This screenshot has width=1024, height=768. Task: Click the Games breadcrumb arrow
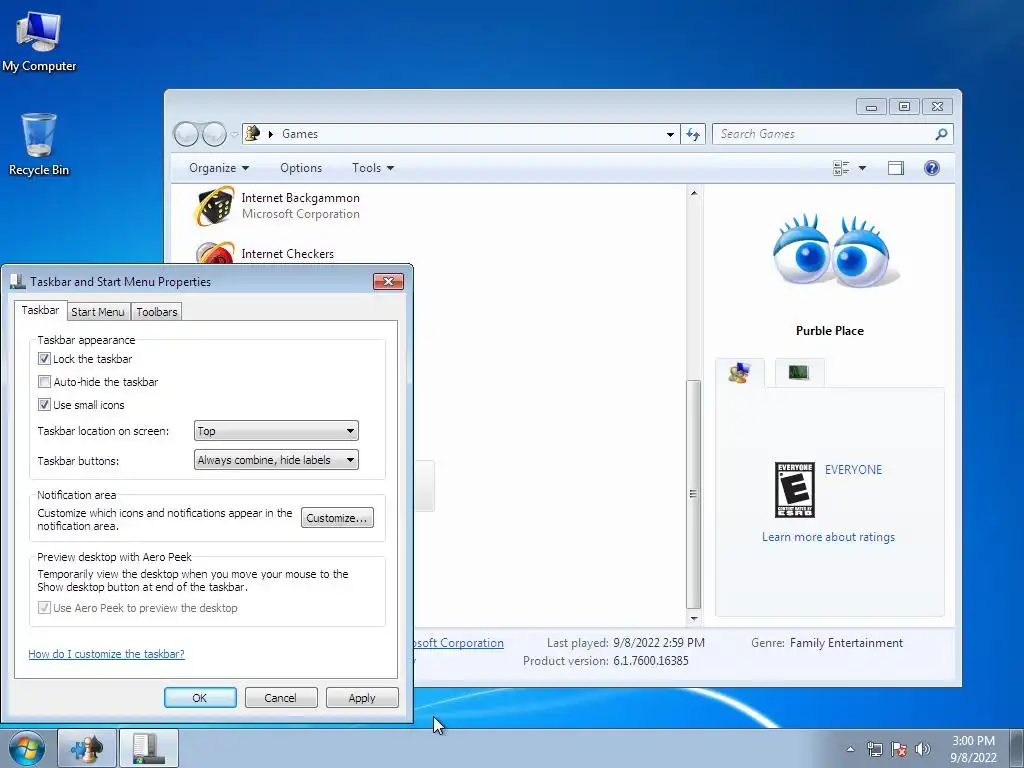270,134
